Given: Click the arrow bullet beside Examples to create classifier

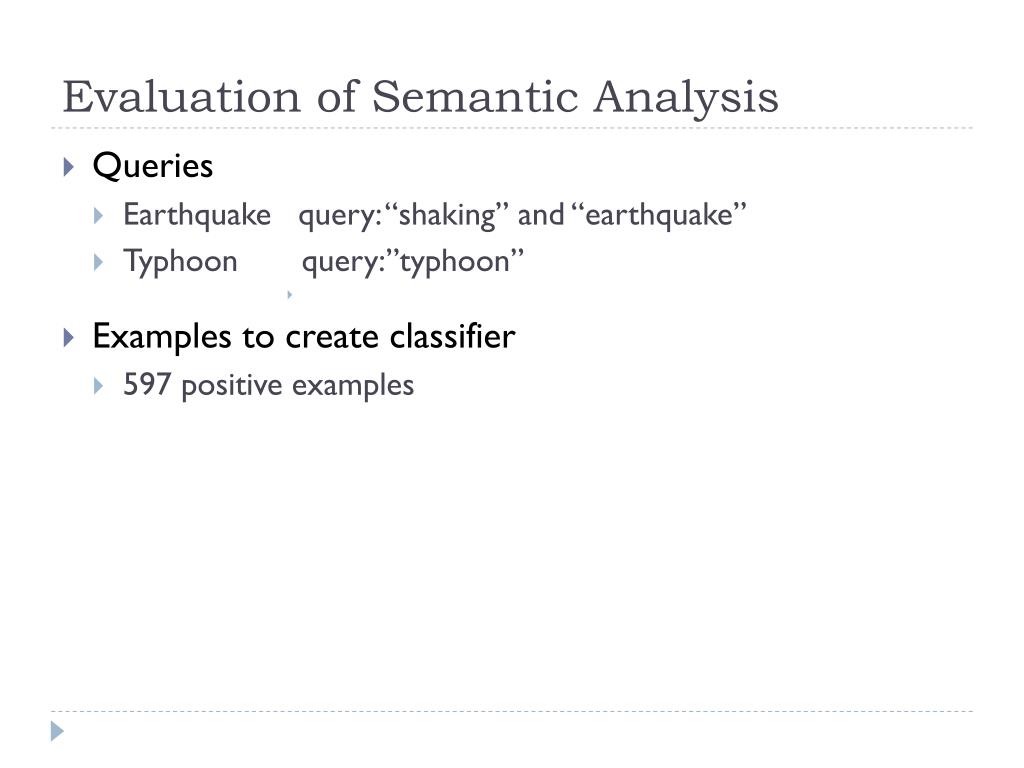Looking at the screenshot, I should point(69,338).
